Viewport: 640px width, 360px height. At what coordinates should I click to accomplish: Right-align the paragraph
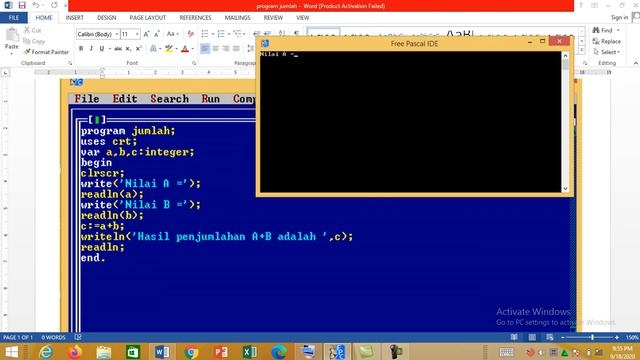(x=226, y=49)
